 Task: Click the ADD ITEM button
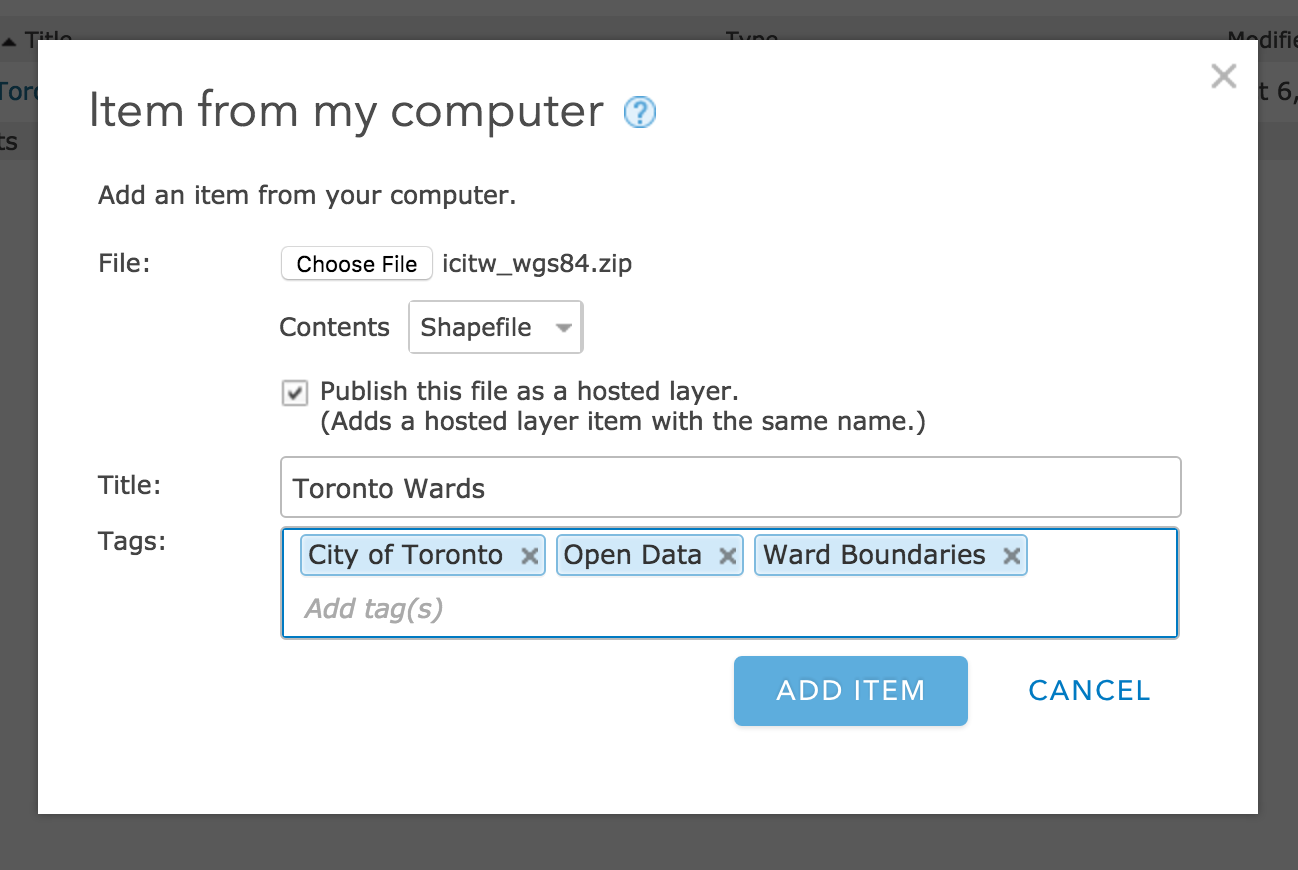point(851,691)
